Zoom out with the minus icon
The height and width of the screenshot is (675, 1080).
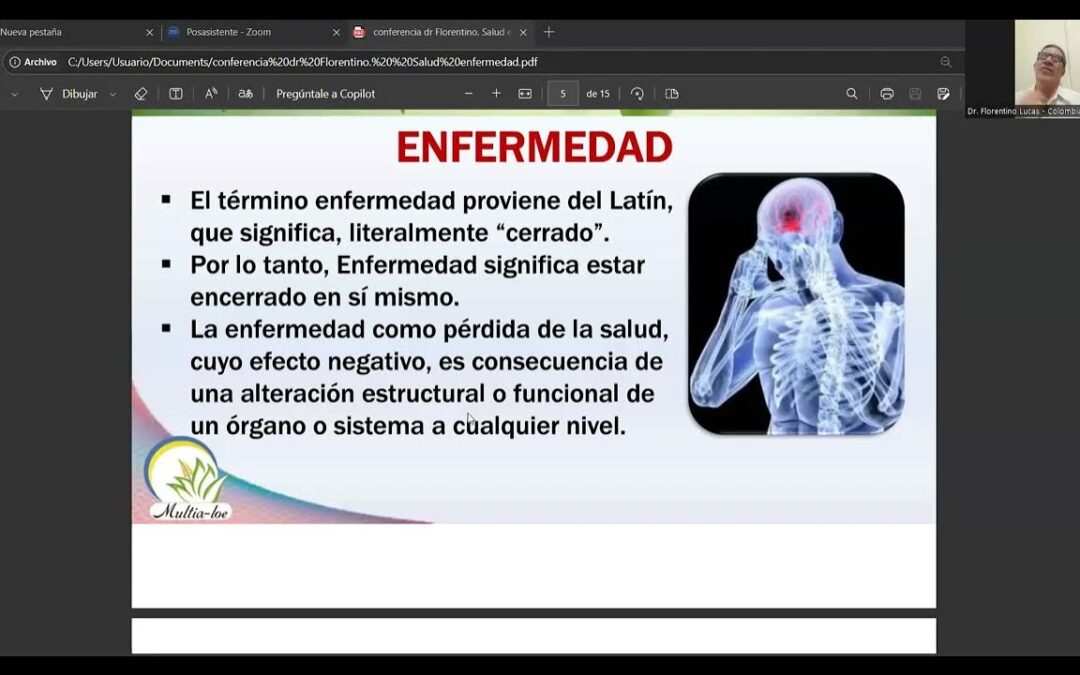pos(468,94)
